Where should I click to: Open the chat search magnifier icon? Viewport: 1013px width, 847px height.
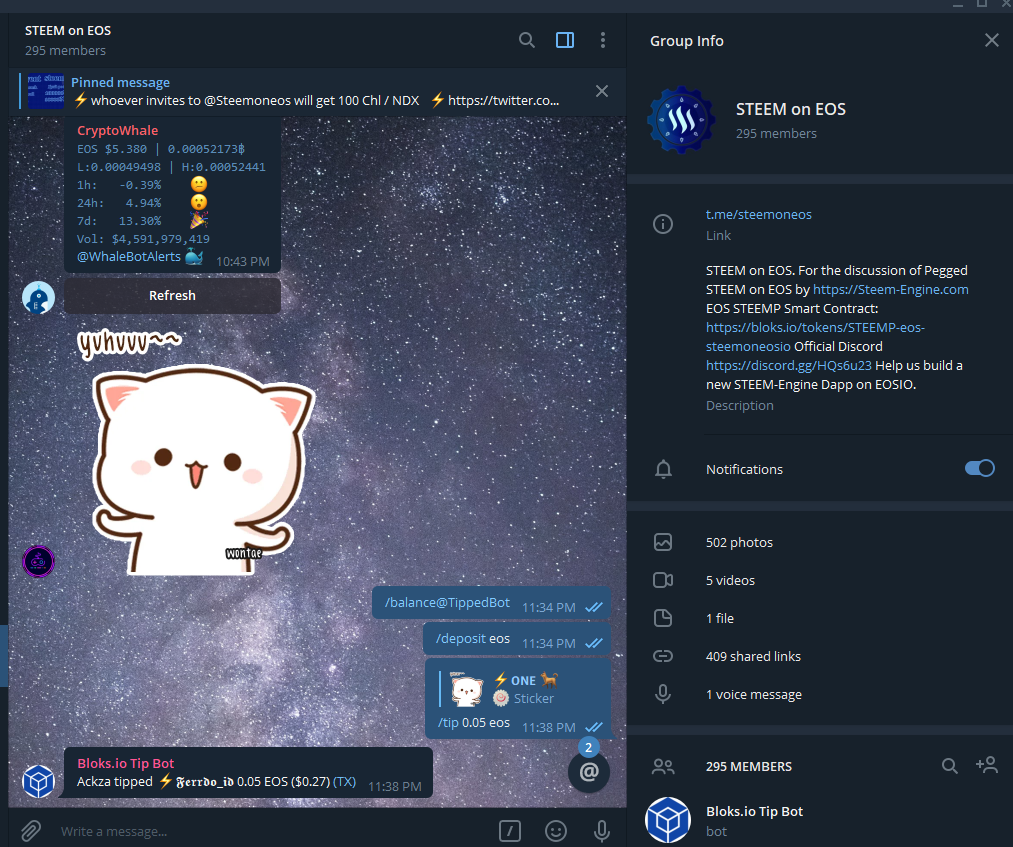(527, 40)
